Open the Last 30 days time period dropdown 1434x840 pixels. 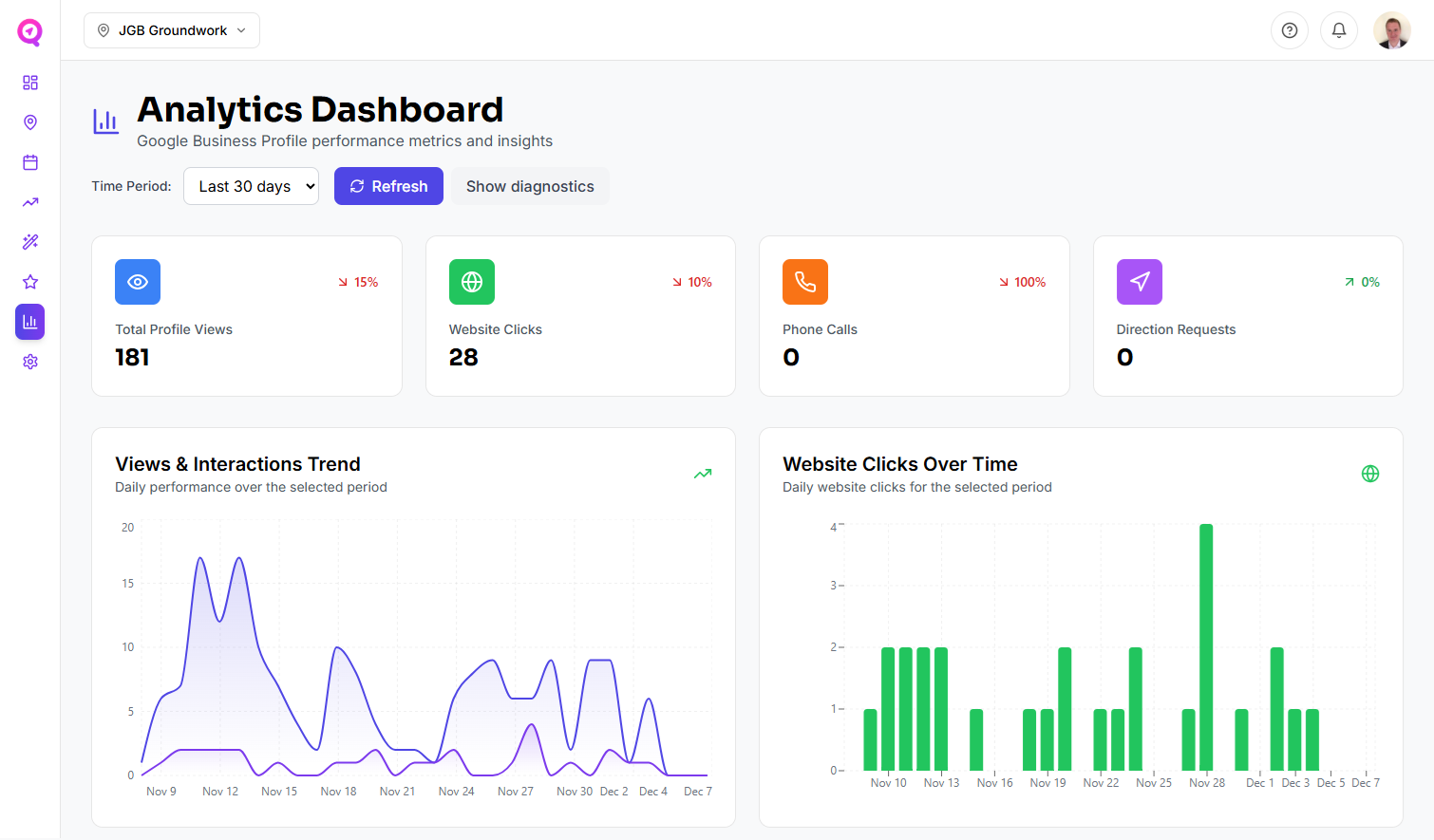[251, 186]
